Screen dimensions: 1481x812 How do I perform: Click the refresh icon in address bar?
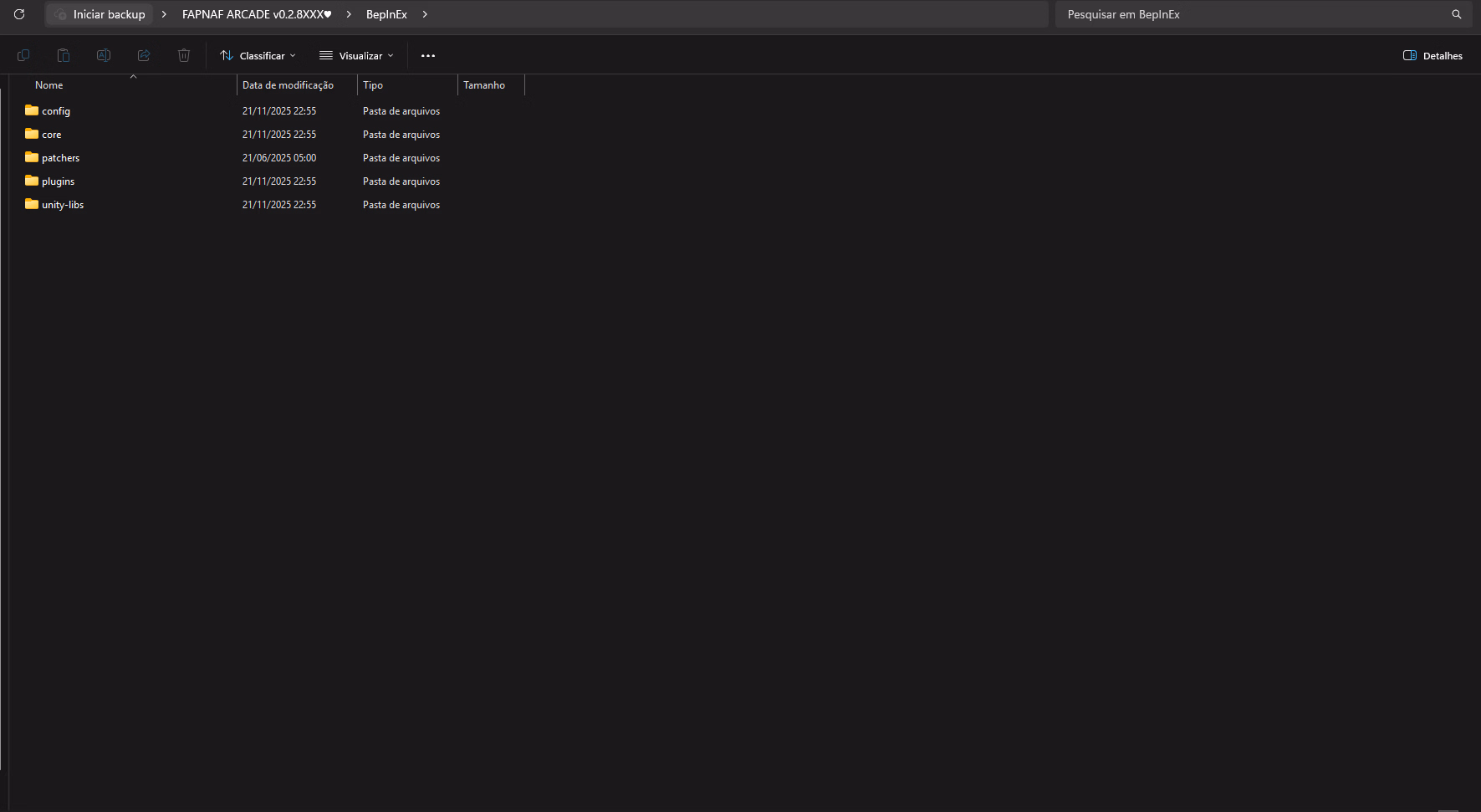pos(19,14)
